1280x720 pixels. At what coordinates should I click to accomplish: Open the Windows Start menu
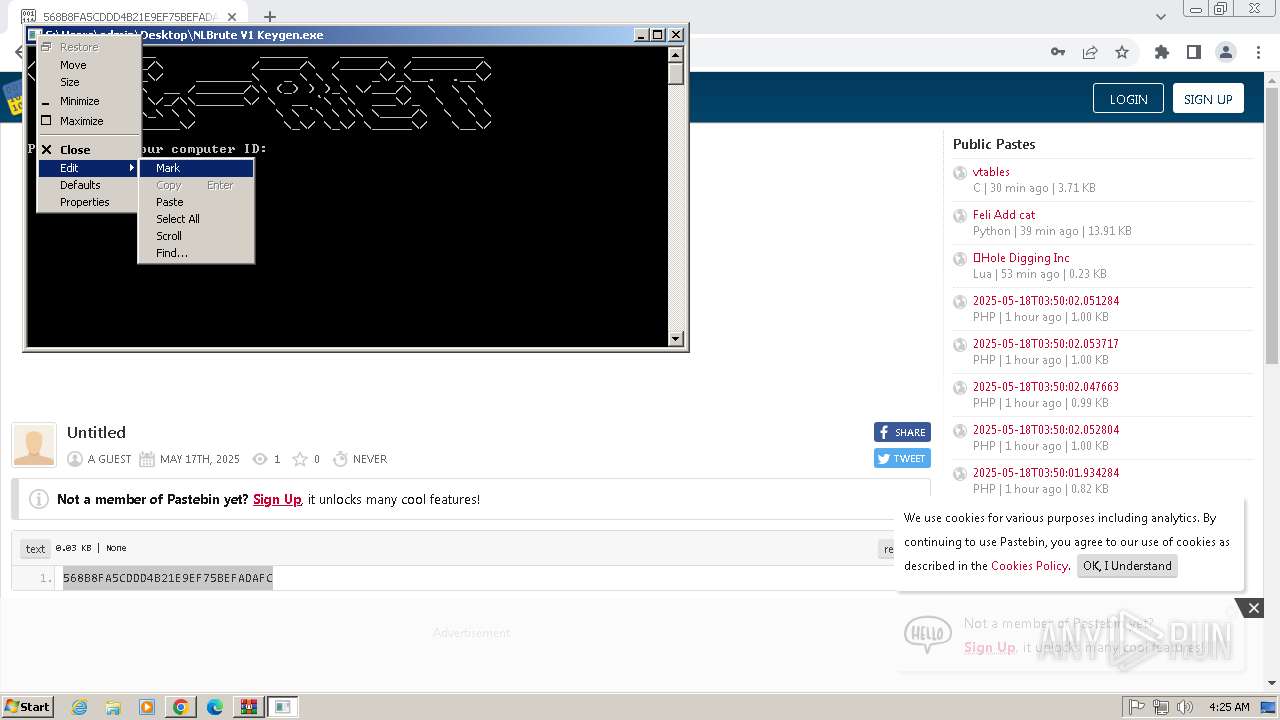tap(28, 707)
